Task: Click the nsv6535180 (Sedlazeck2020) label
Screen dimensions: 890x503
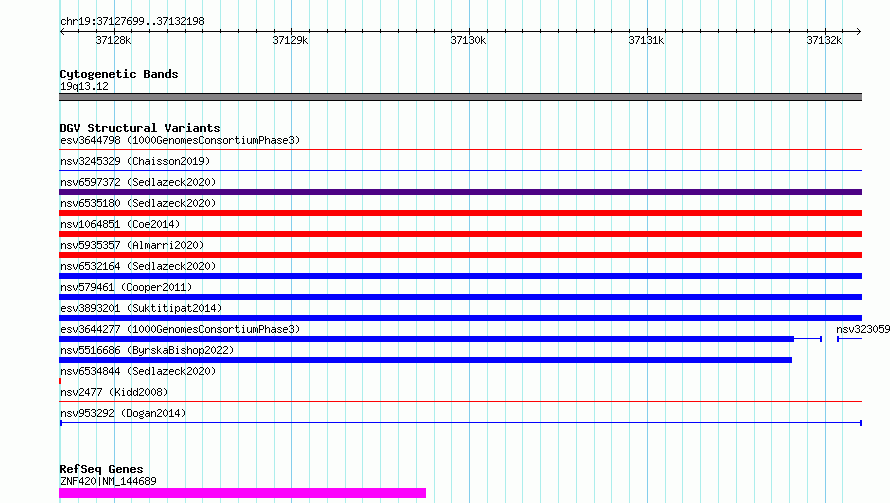Action: click(138, 203)
